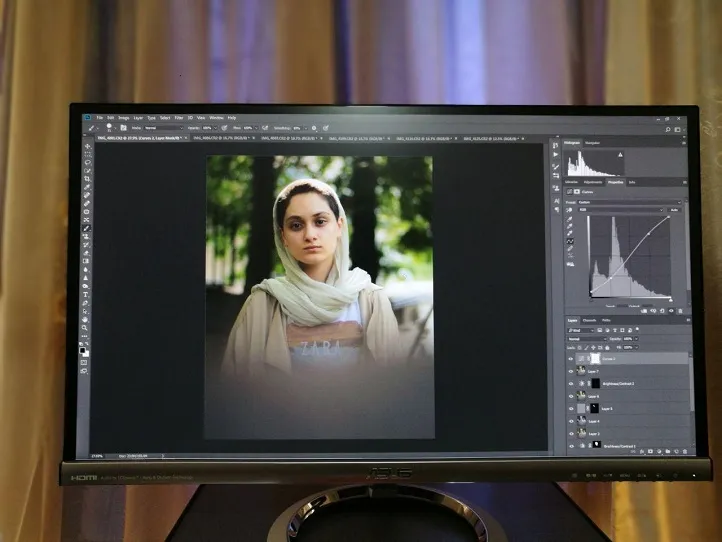Viewport: 722px width, 542px height.
Task: Select the Draw curve pencil tool in Properties
Action: coord(570,248)
